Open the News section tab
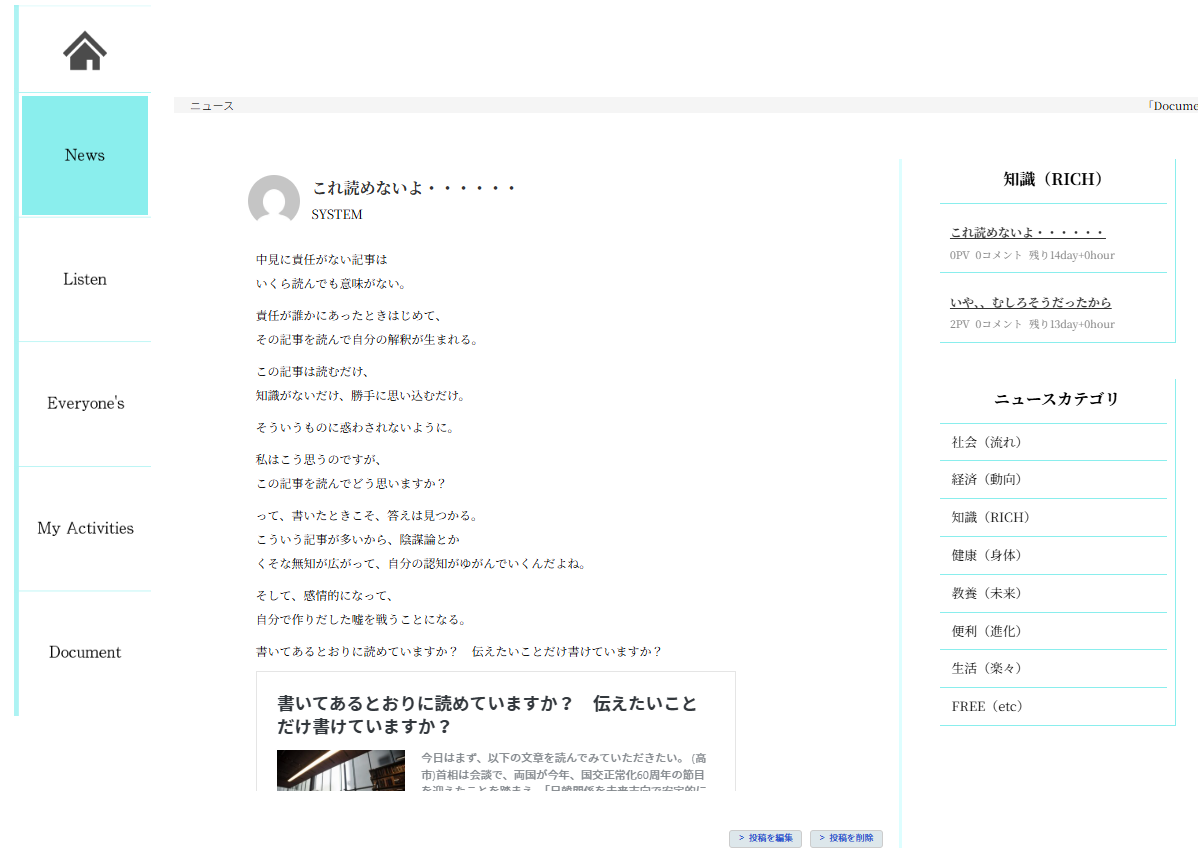This screenshot has height=848, width=1198. click(x=85, y=155)
